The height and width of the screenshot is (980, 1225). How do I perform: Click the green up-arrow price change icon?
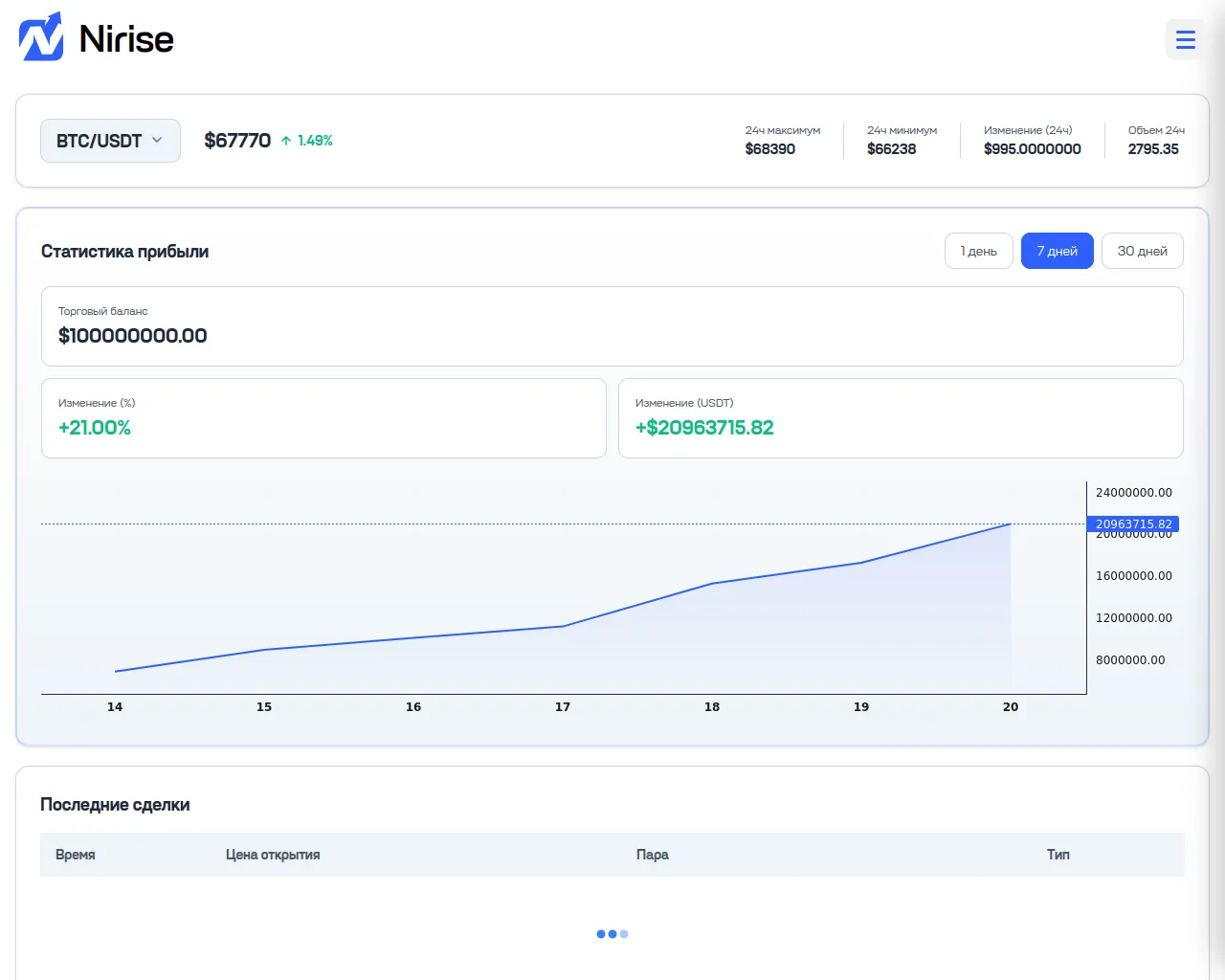click(286, 141)
